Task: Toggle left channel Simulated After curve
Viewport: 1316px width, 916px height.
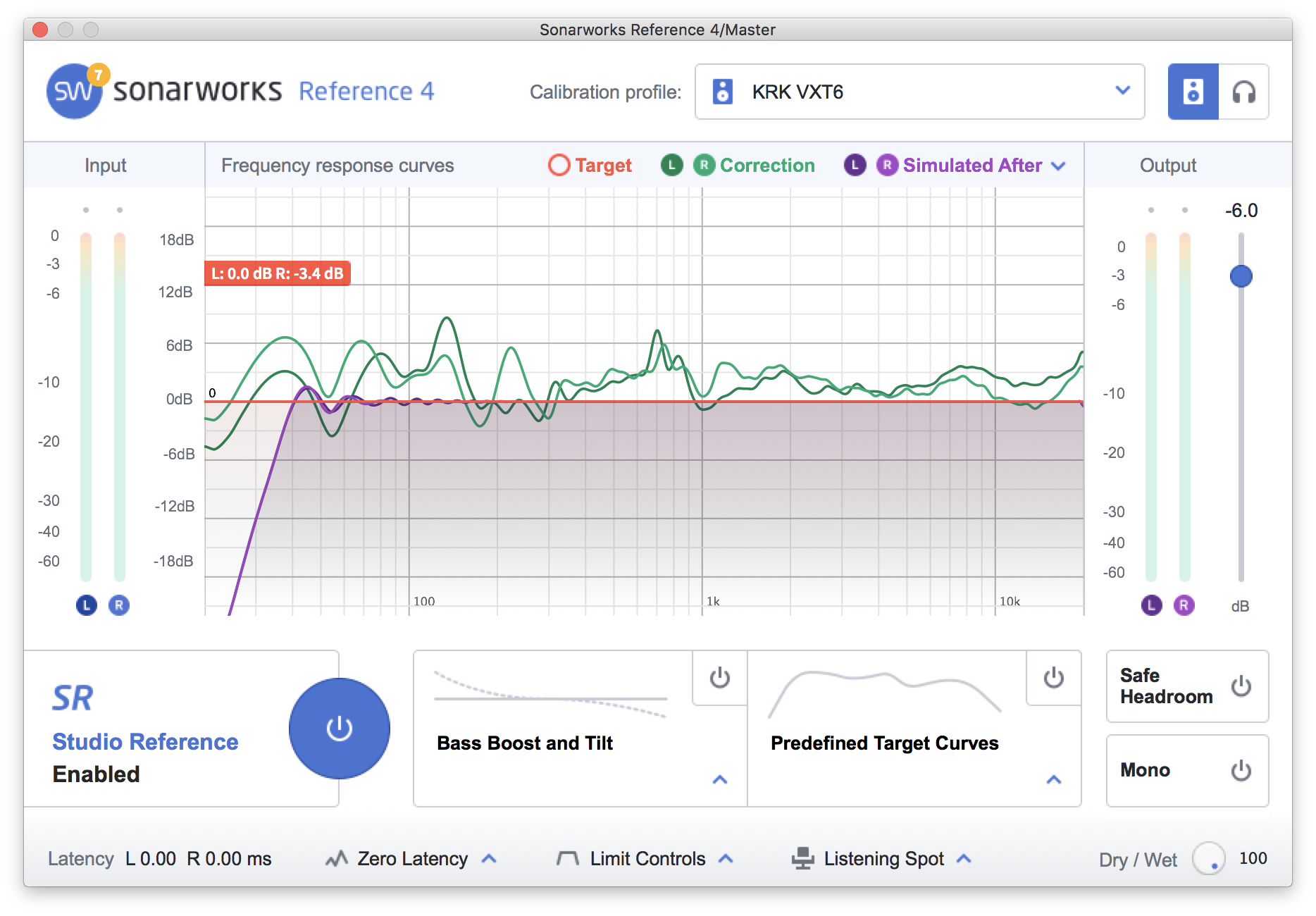Action: [855, 165]
